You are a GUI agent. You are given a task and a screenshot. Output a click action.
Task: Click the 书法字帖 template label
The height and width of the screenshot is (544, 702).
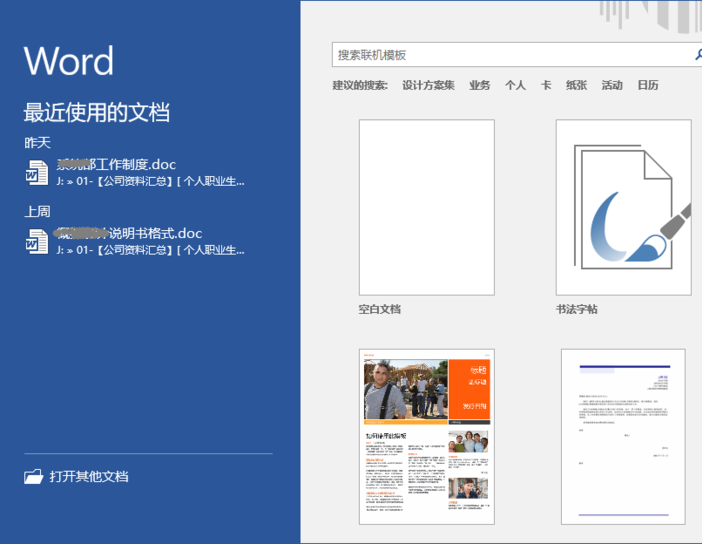(577, 310)
